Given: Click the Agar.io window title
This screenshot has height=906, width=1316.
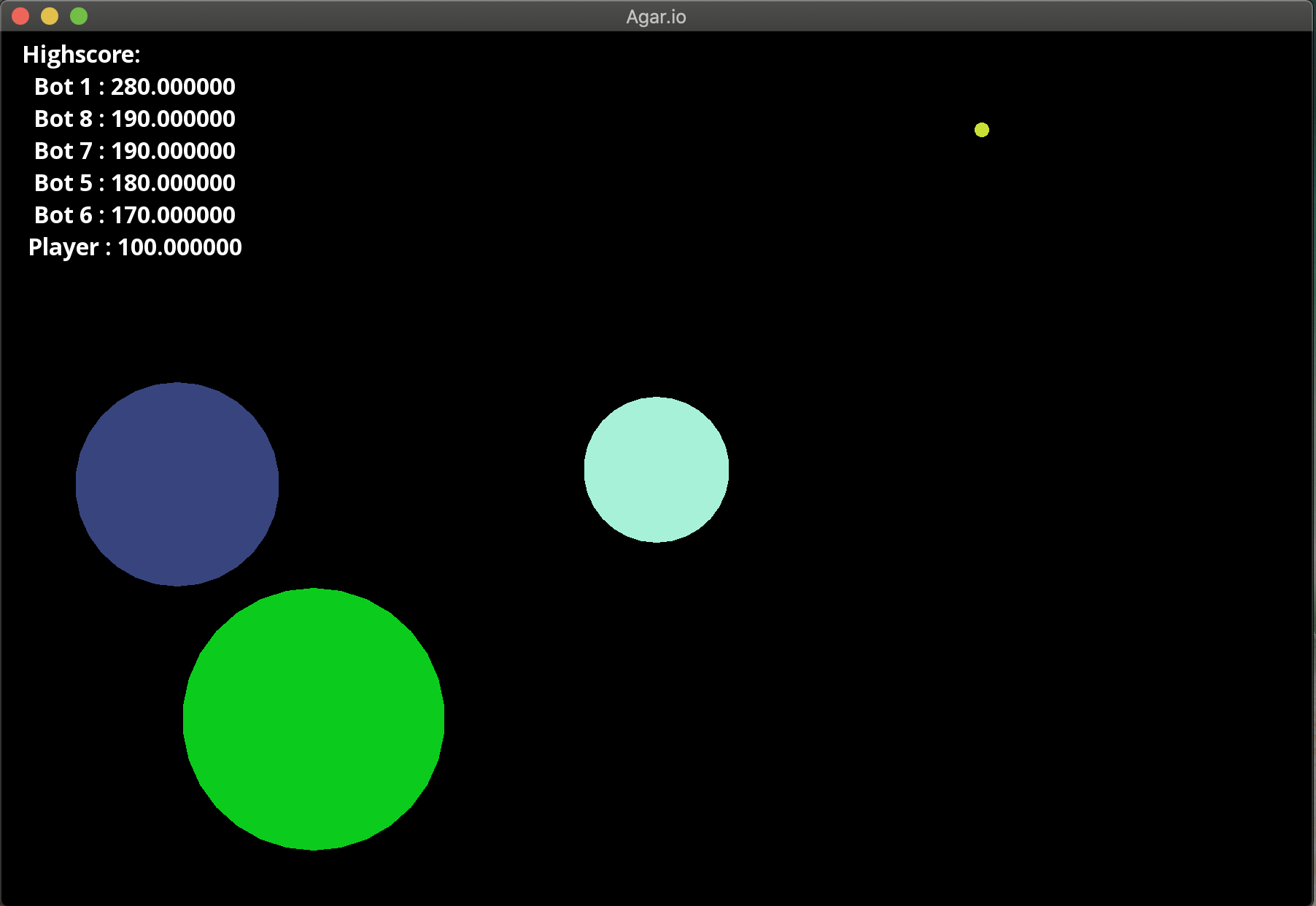Looking at the screenshot, I should tap(657, 17).
